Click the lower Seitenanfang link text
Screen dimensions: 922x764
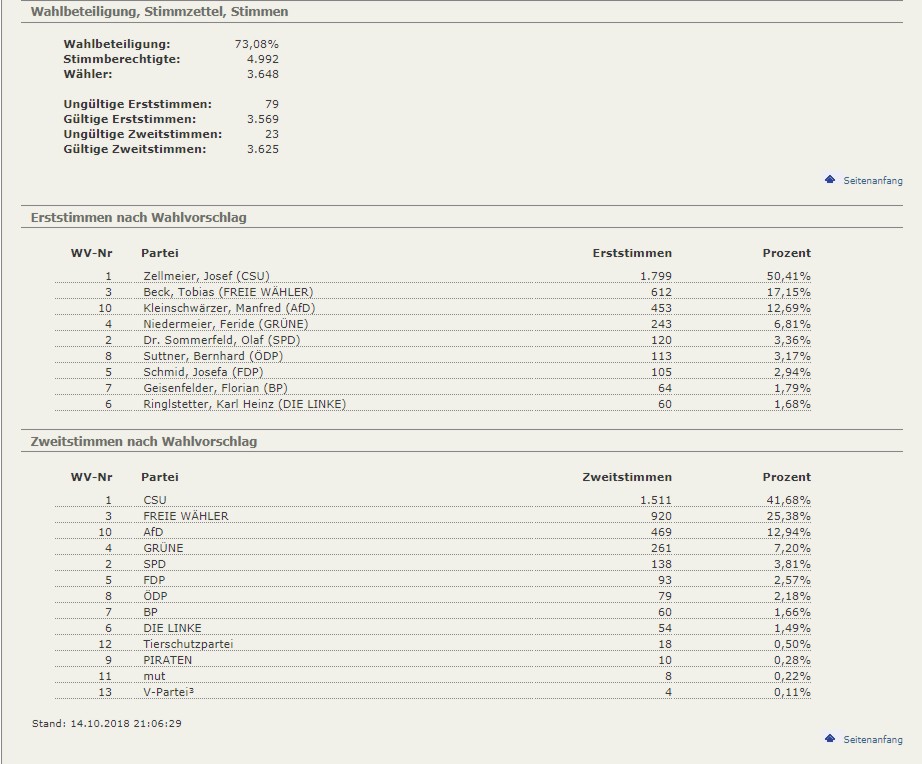tap(873, 739)
